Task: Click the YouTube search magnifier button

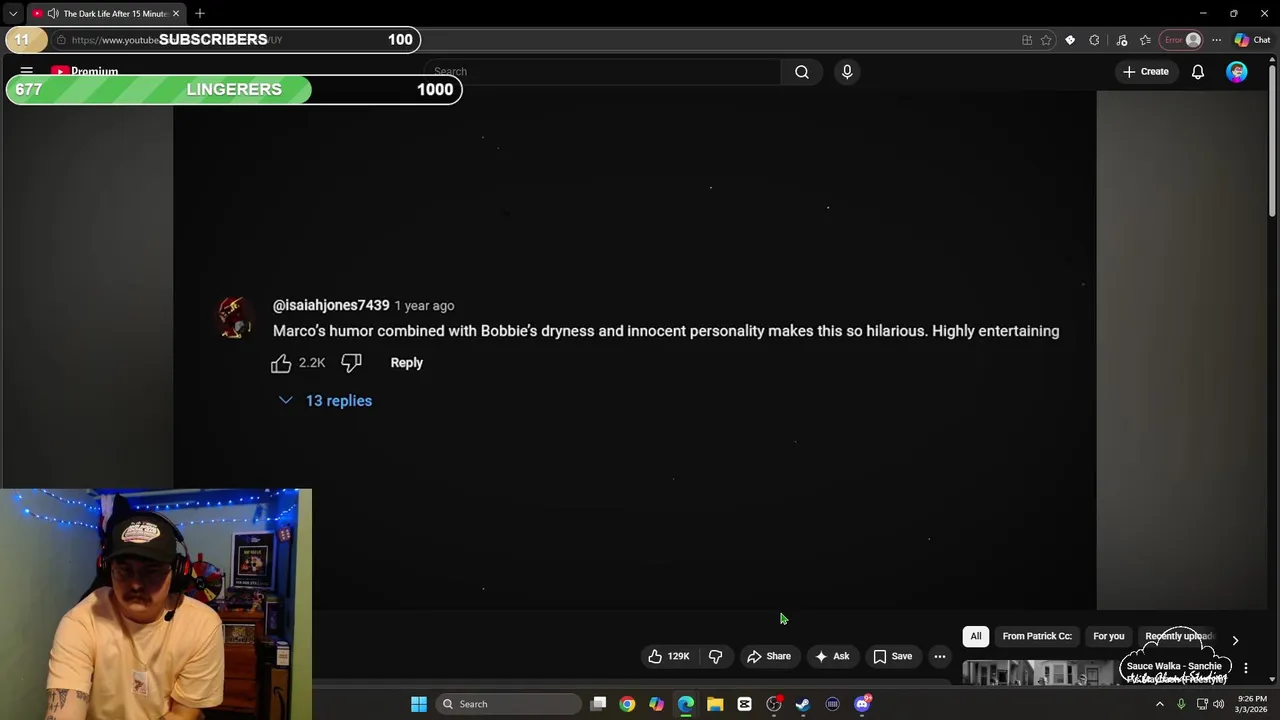Action: 802,72
